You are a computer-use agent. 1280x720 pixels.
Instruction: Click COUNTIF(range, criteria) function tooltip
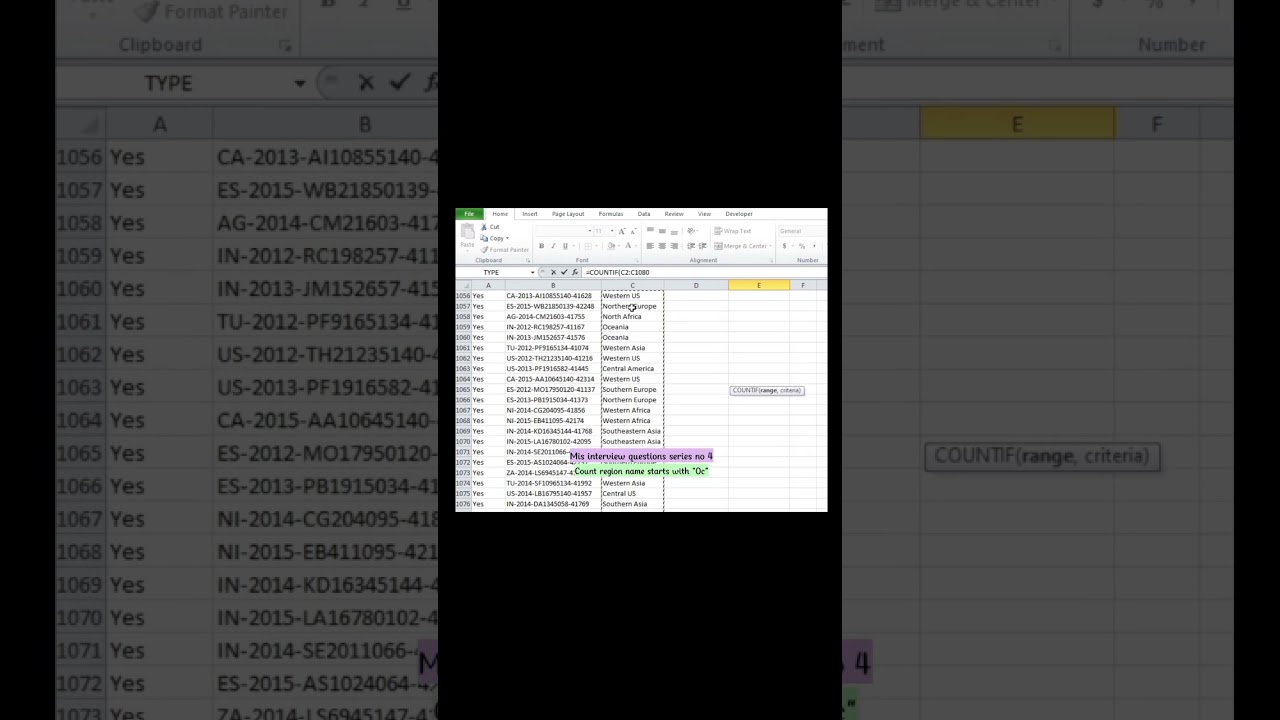click(767, 390)
